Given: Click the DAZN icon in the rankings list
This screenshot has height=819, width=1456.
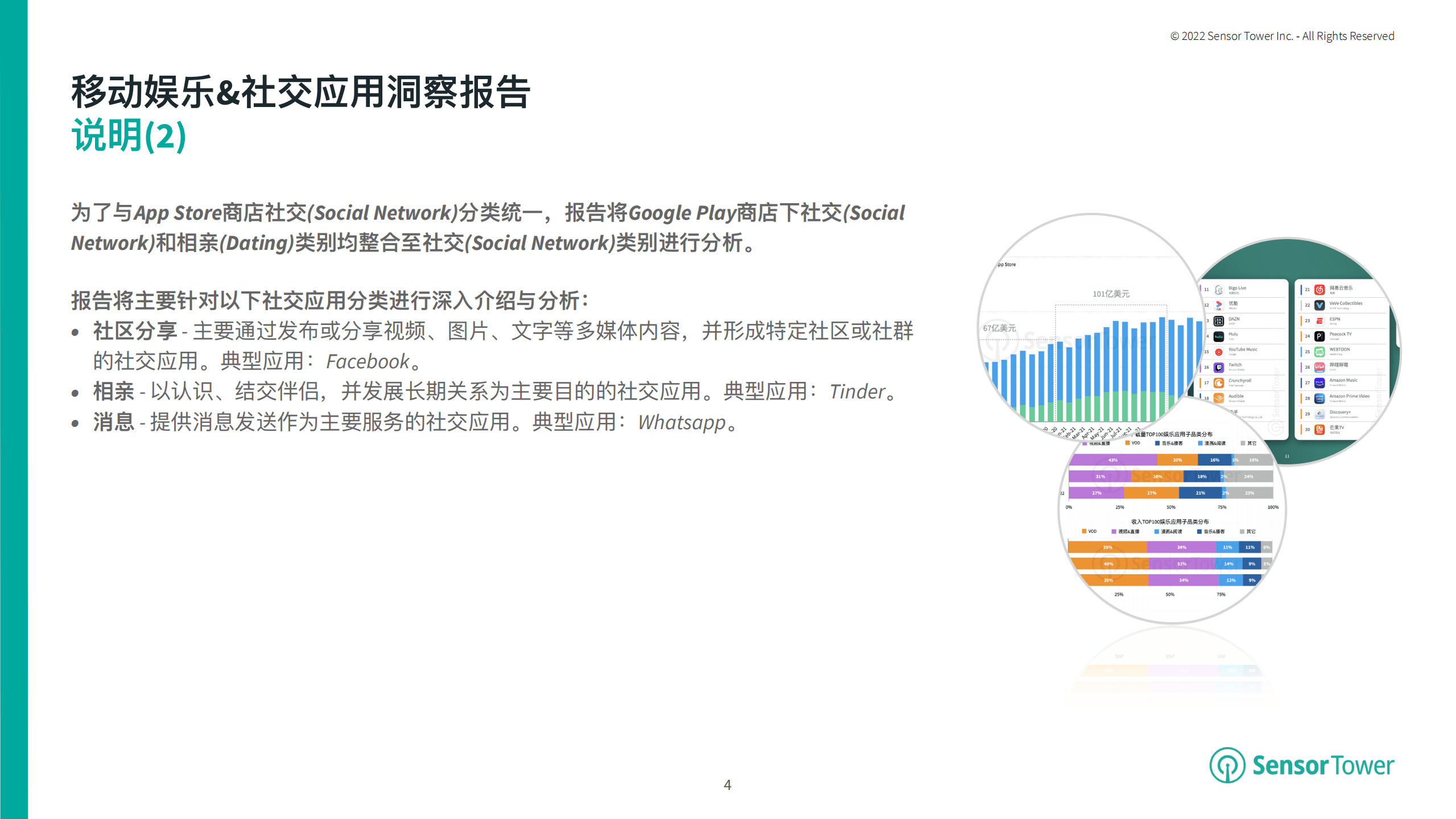Looking at the screenshot, I should (x=1219, y=321).
